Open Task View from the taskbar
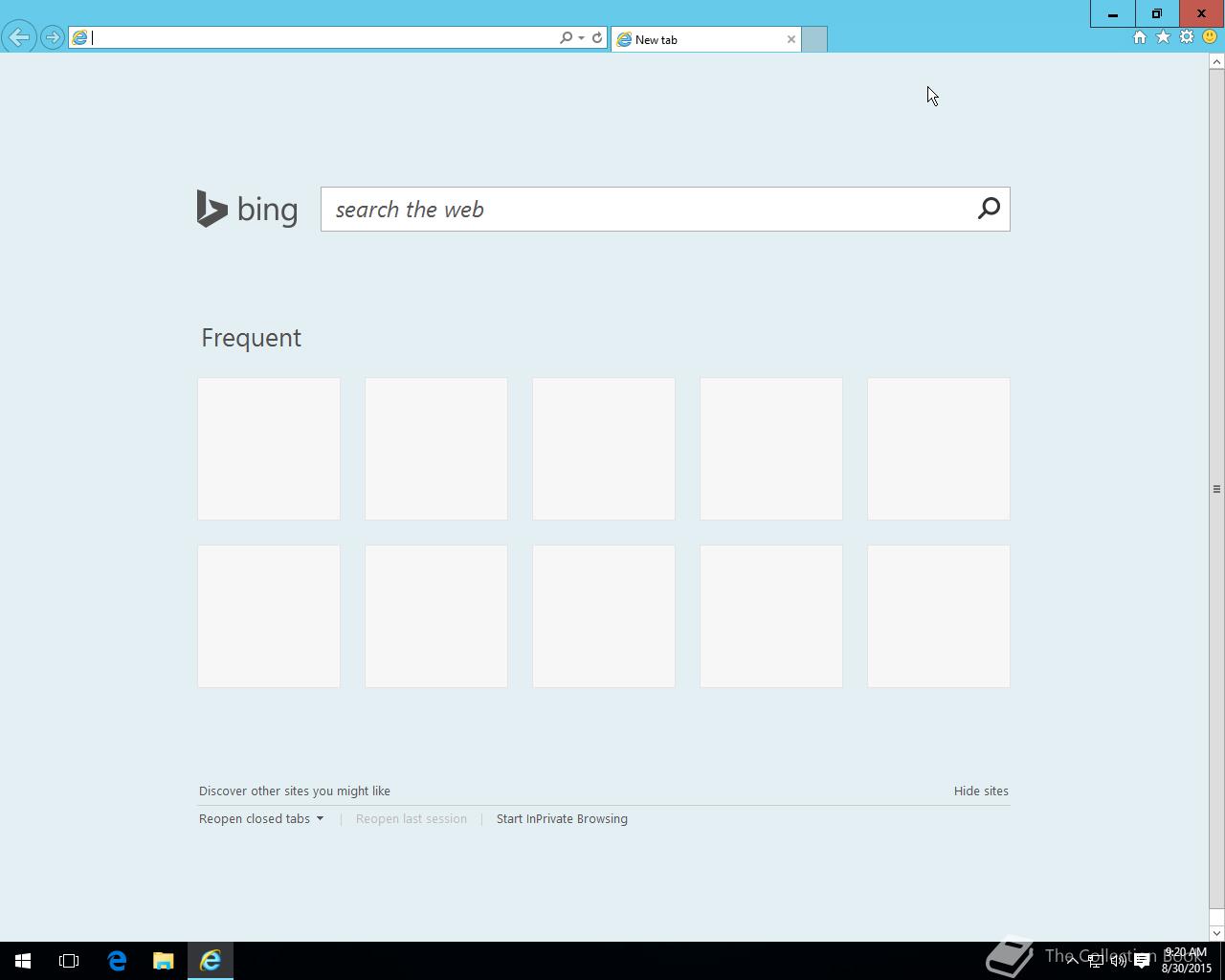Screen dimensions: 1225x980 tap(69, 961)
